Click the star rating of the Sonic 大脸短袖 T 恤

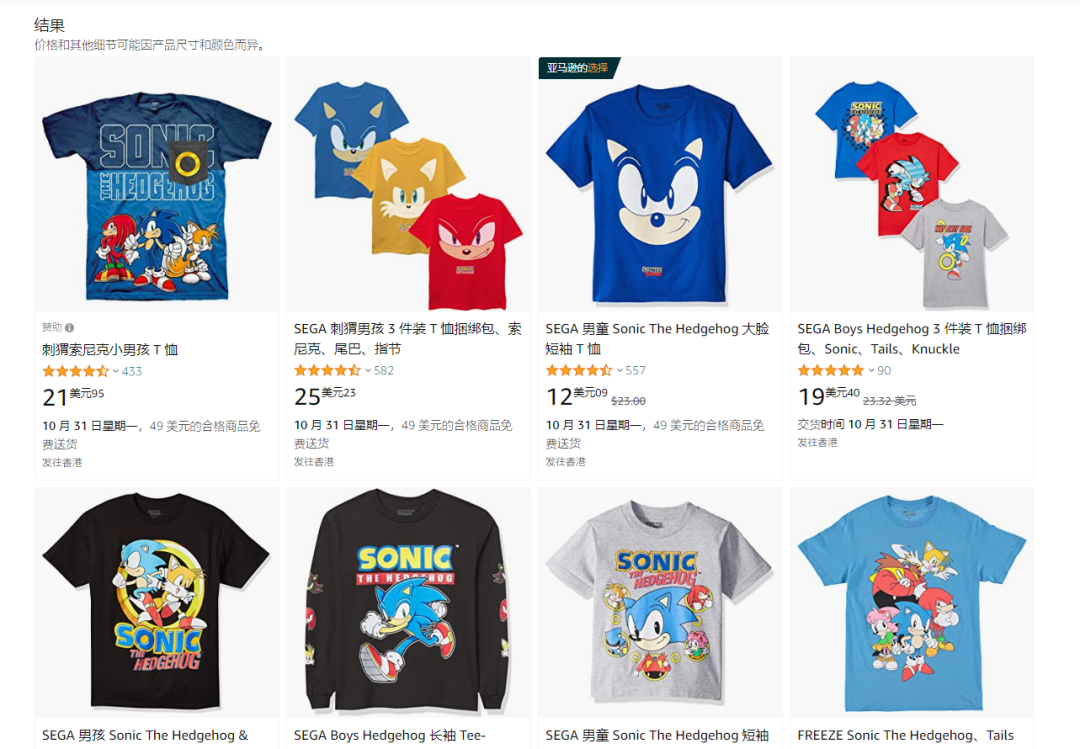point(580,371)
